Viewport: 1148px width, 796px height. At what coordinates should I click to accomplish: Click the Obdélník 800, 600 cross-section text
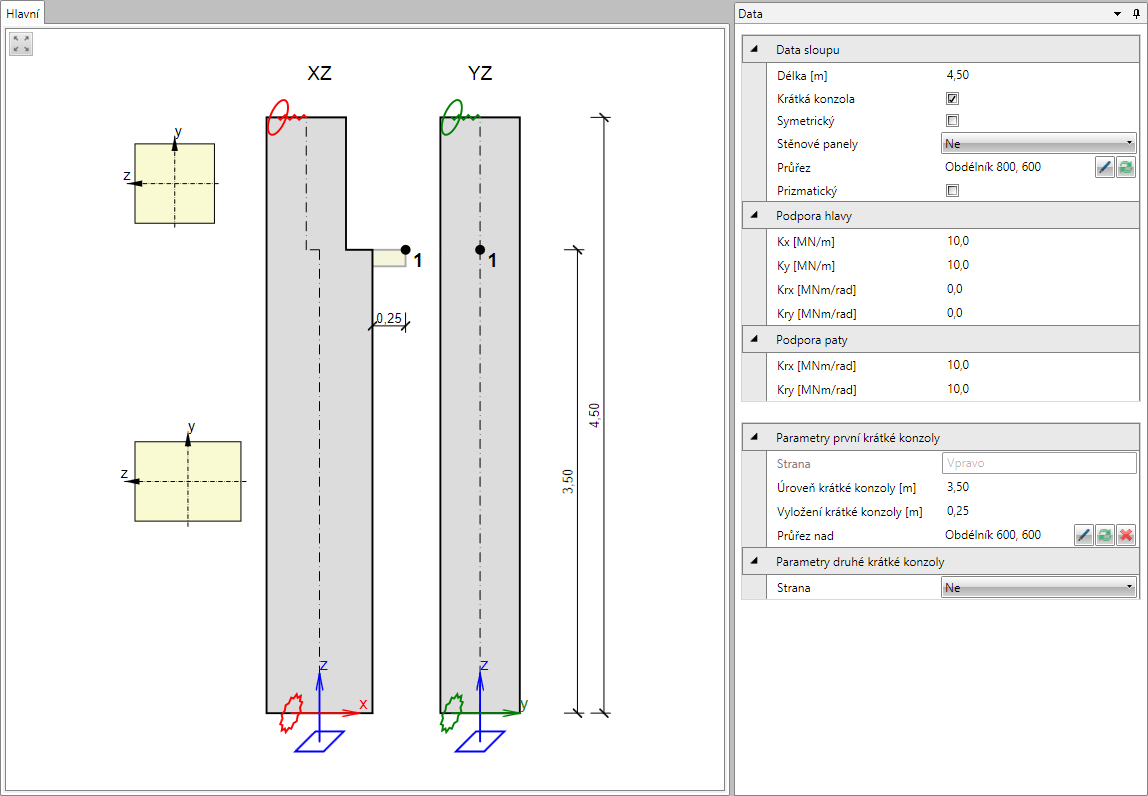tap(993, 167)
